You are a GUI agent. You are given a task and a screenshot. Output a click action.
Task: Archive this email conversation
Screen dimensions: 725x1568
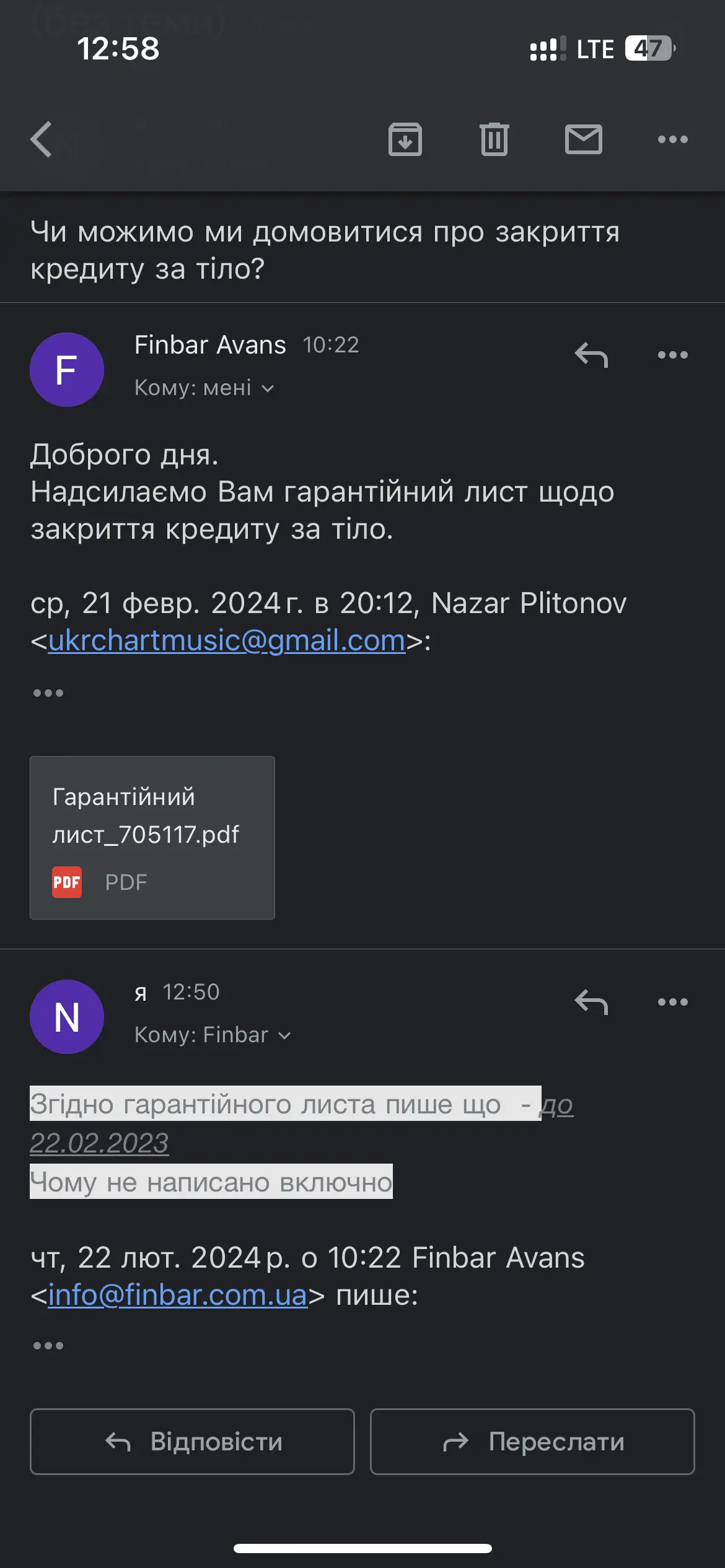(405, 139)
